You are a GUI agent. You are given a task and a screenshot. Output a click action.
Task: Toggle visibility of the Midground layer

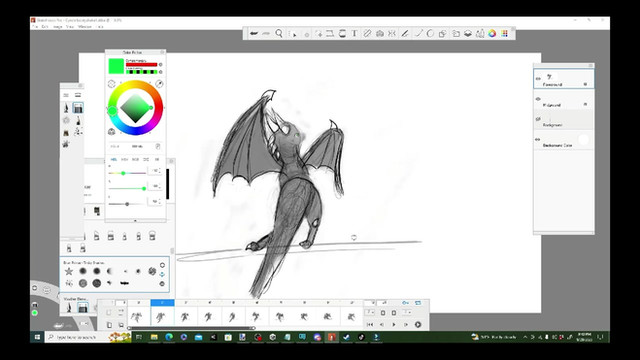(538, 99)
